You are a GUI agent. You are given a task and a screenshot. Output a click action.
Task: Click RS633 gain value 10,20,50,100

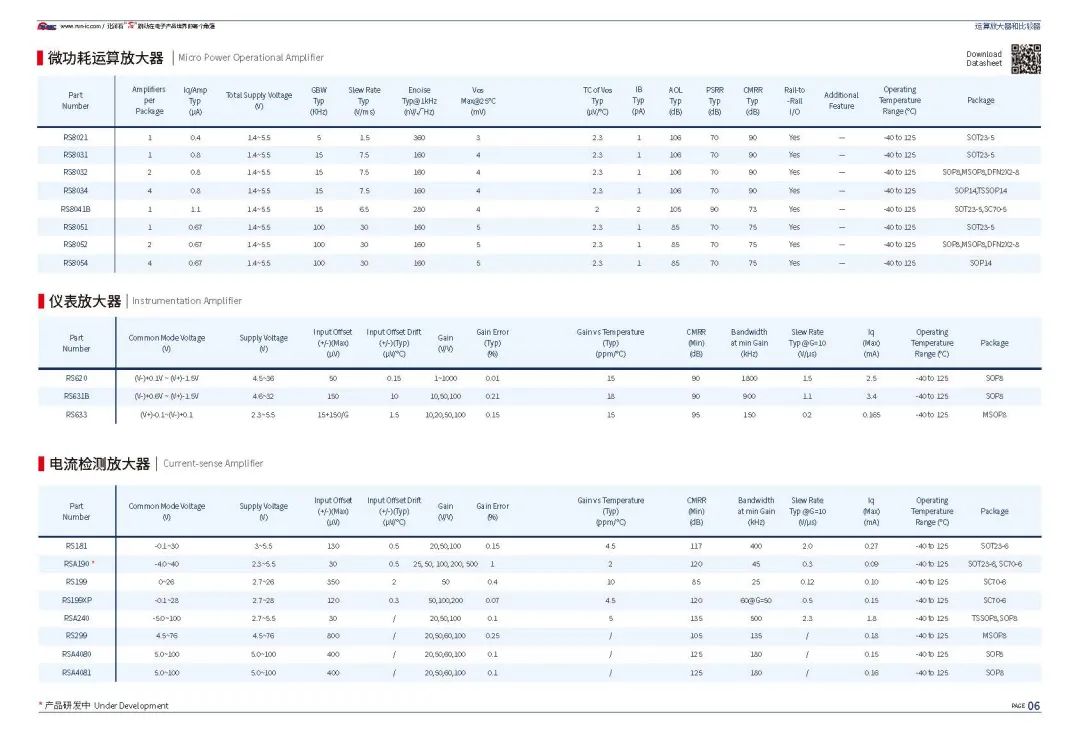coord(446,415)
